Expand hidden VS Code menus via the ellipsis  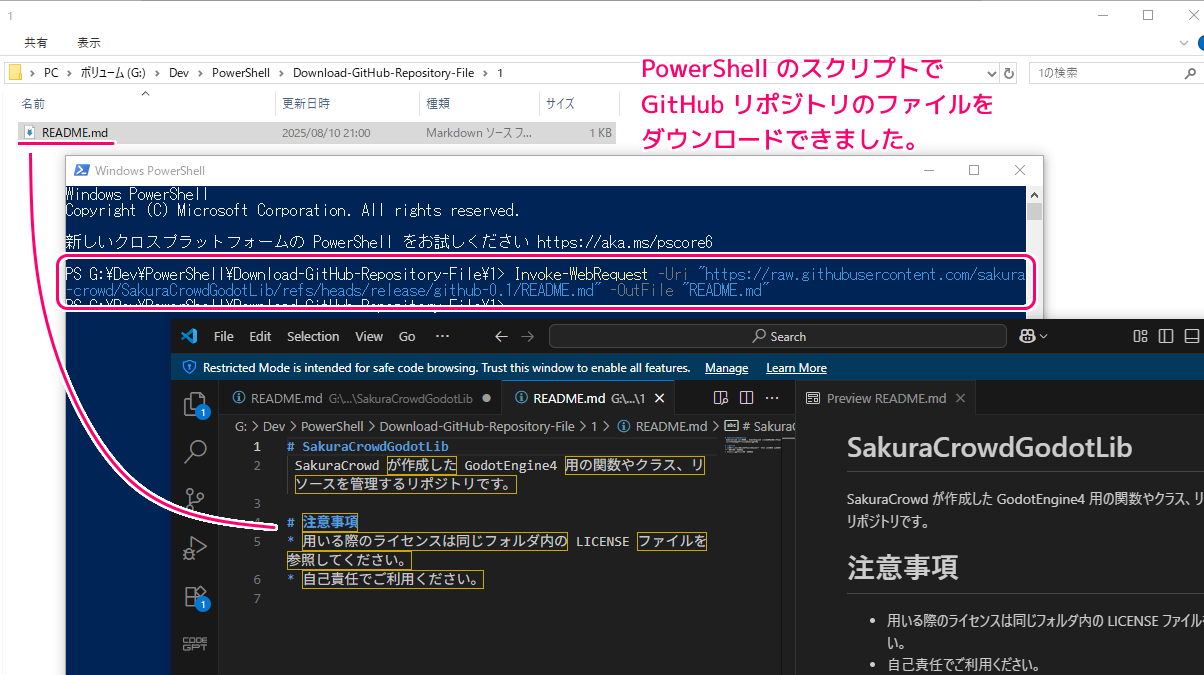click(442, 337)
